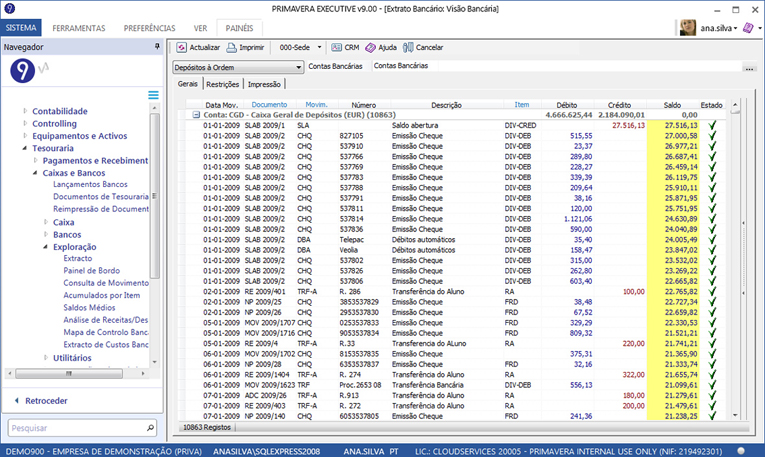Click the pin icon in Navegador header
765x457 pixels.
pyautogui.click(x=157, y=46)
